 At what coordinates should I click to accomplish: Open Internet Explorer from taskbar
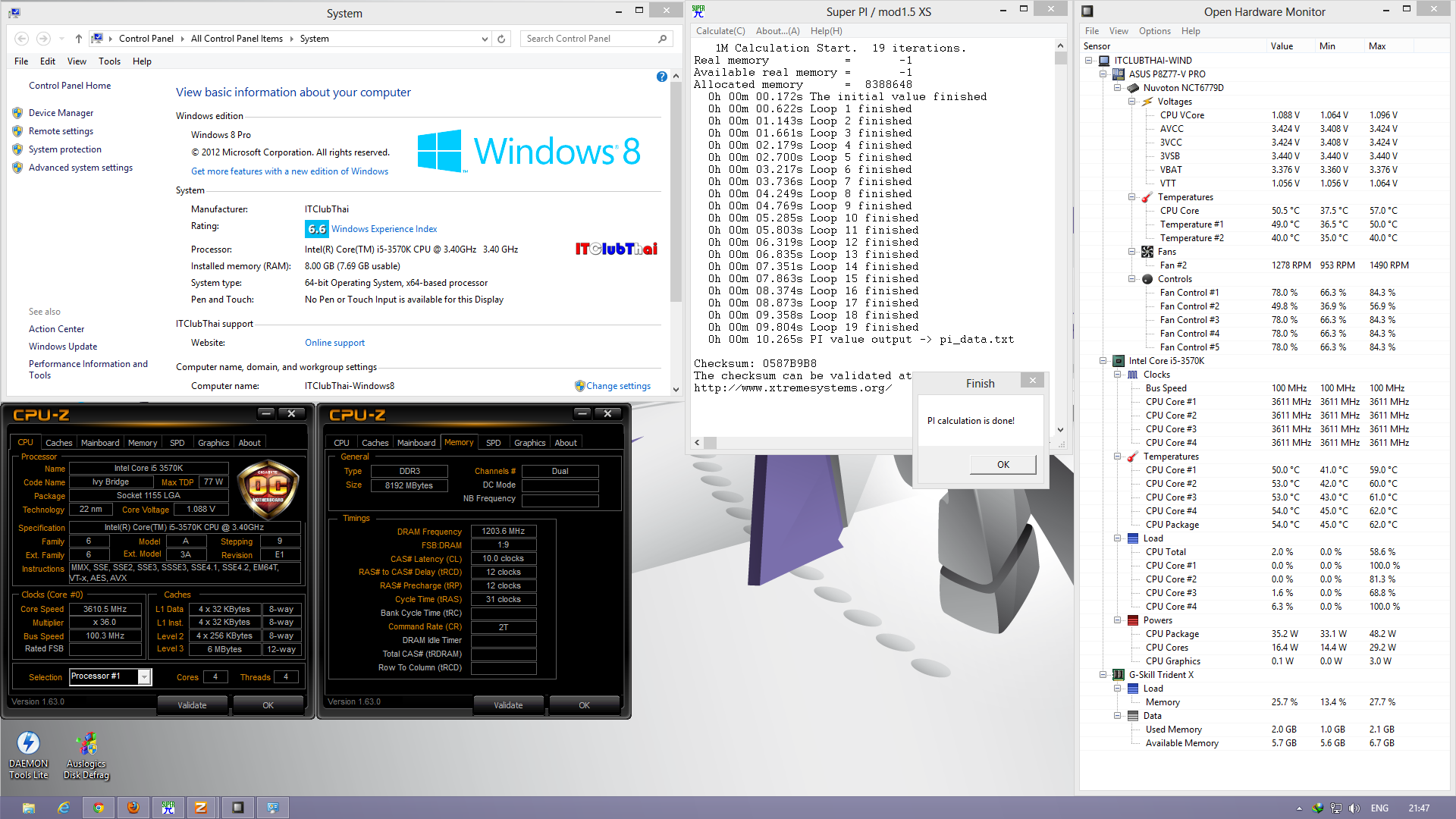point(64,808)
